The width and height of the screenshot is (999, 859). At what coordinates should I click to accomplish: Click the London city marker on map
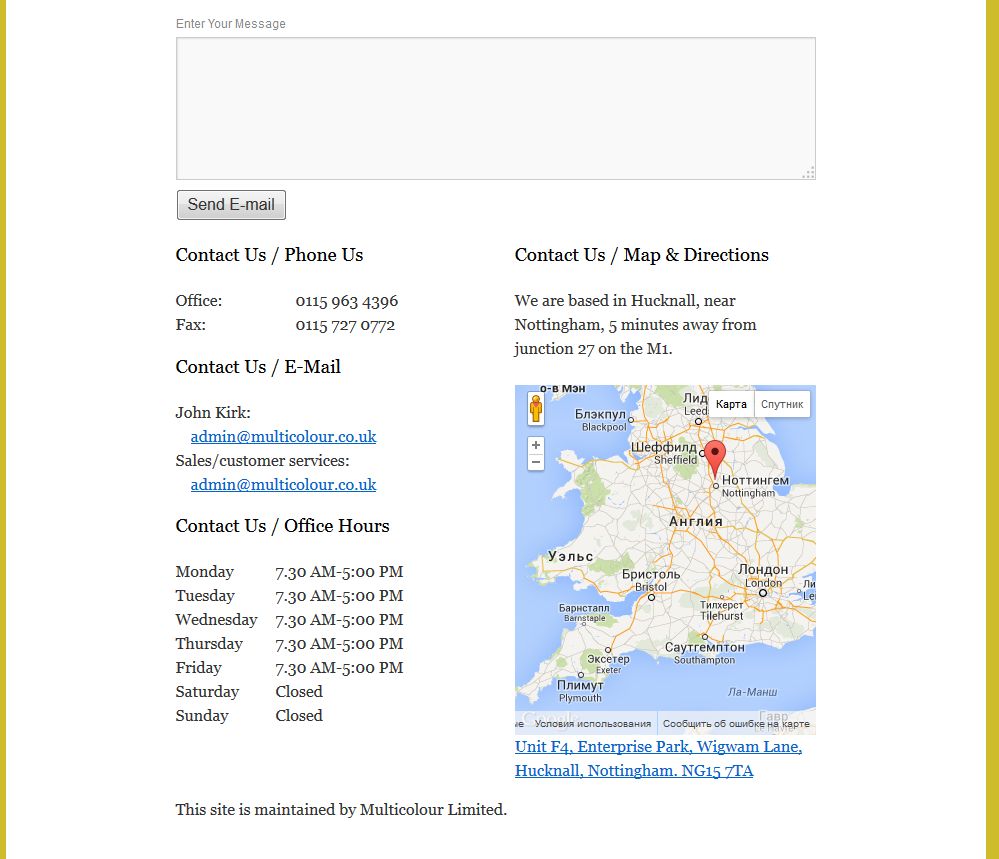tap(763, 593)
